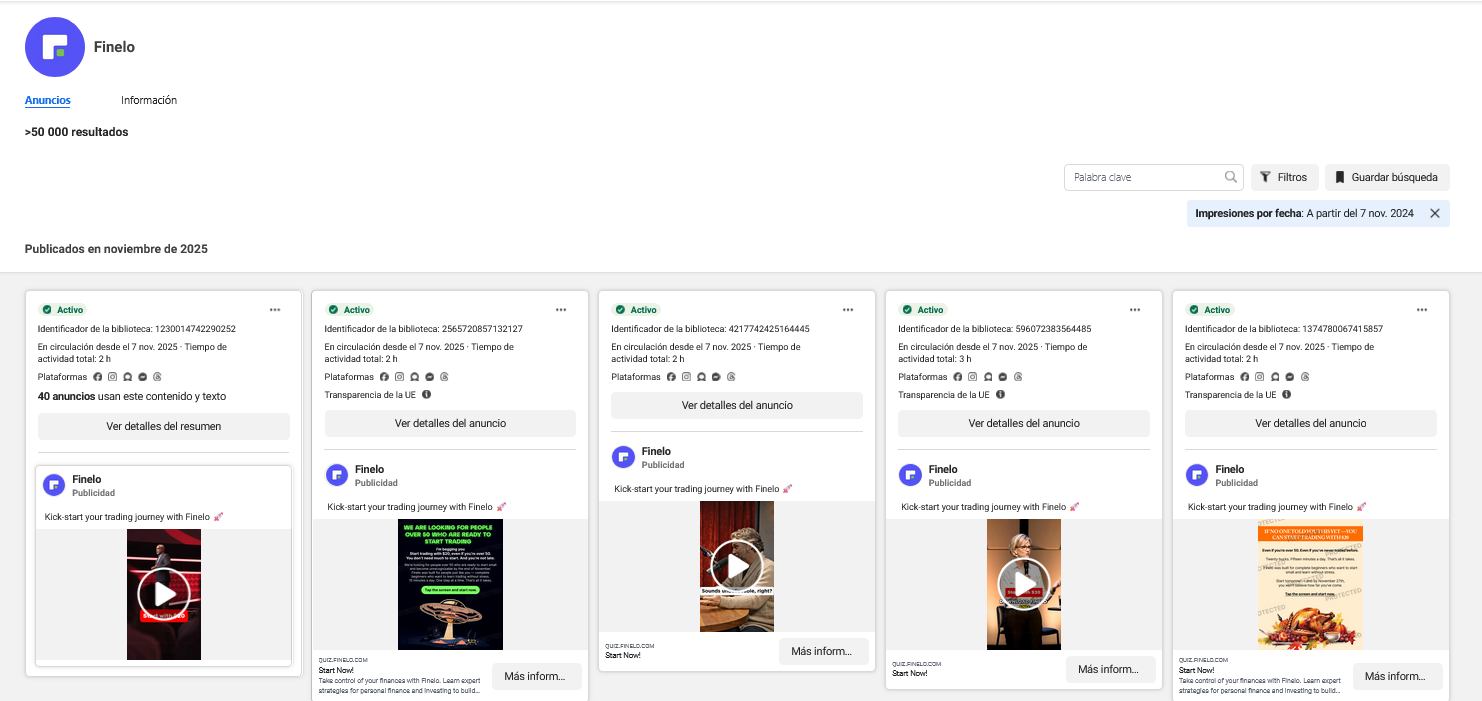
Task: Select the Anuncios tab
Action: tap(48, 100)
